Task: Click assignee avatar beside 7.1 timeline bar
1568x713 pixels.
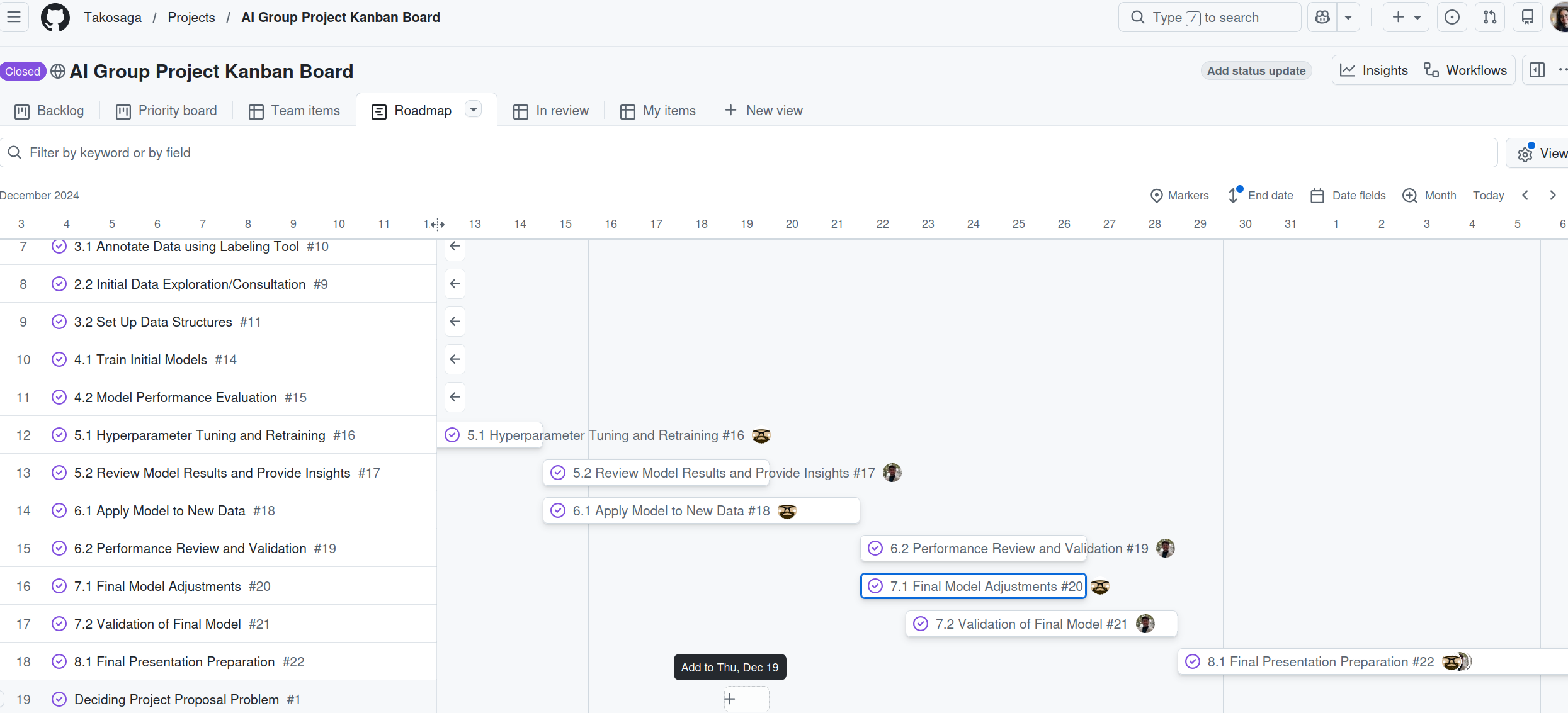Action: (1100, 587)
